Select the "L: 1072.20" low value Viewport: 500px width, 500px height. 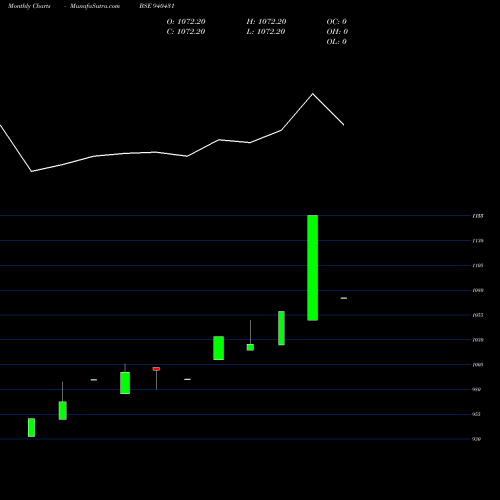click(x=266, y=32)
